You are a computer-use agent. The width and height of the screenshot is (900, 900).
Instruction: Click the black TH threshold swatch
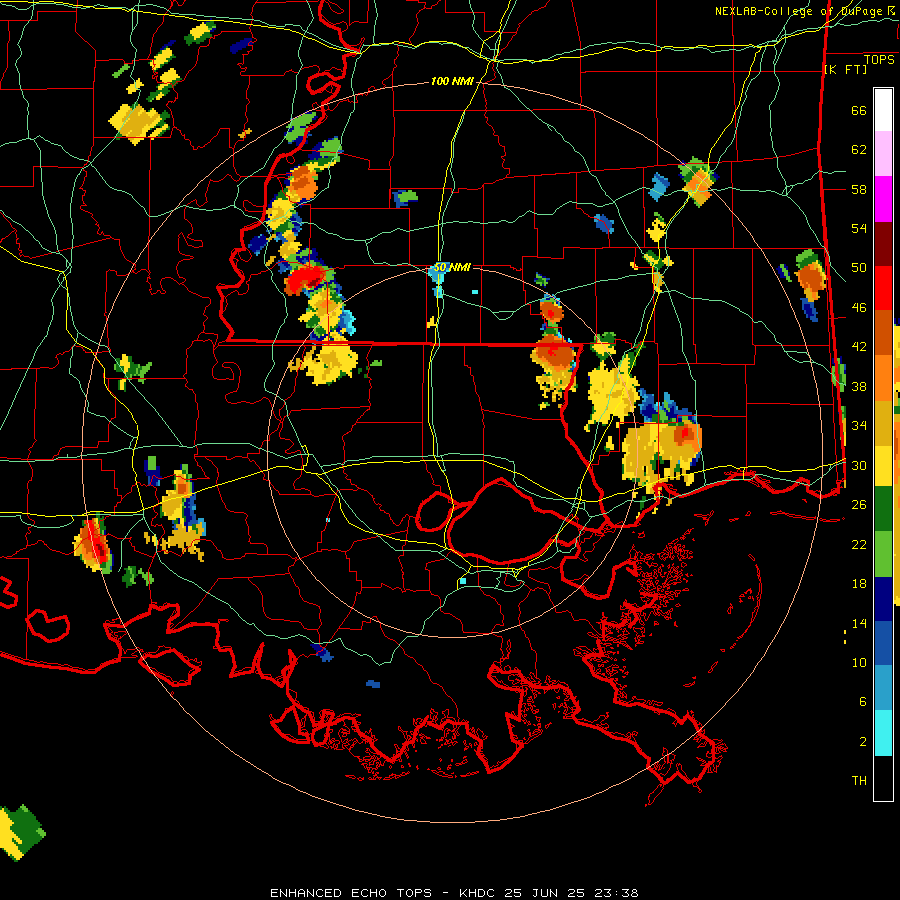[883, 778]
